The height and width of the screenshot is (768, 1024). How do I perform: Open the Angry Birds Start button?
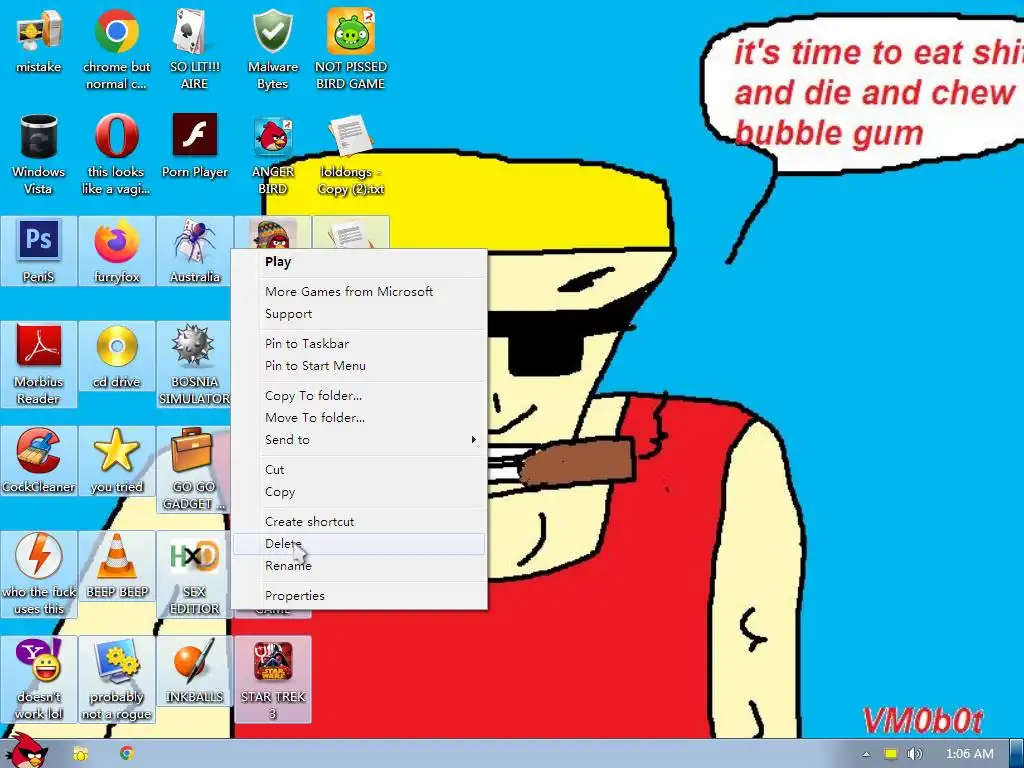(x=26, y=751)
